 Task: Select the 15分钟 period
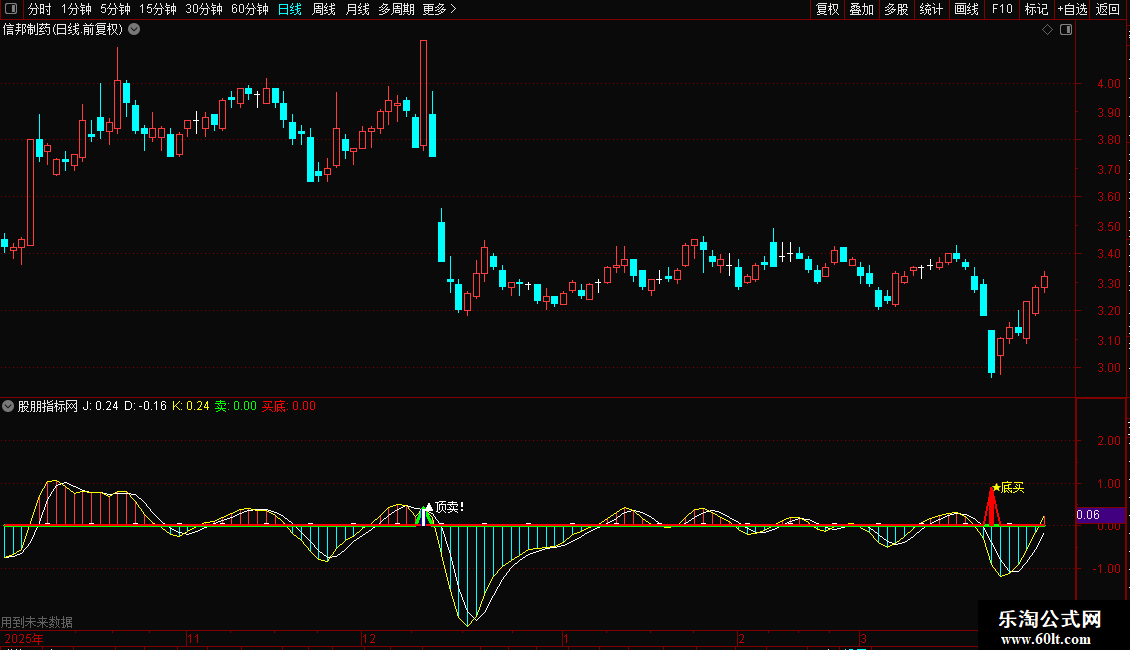pos(158,9)
